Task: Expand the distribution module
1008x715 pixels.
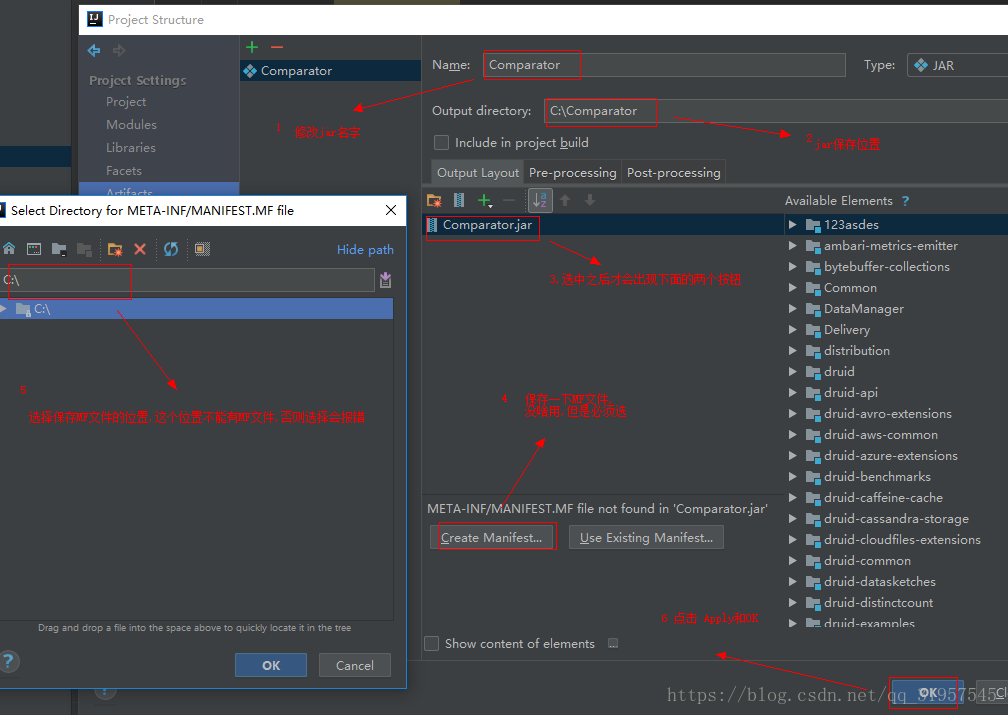Action: point(793,350)
